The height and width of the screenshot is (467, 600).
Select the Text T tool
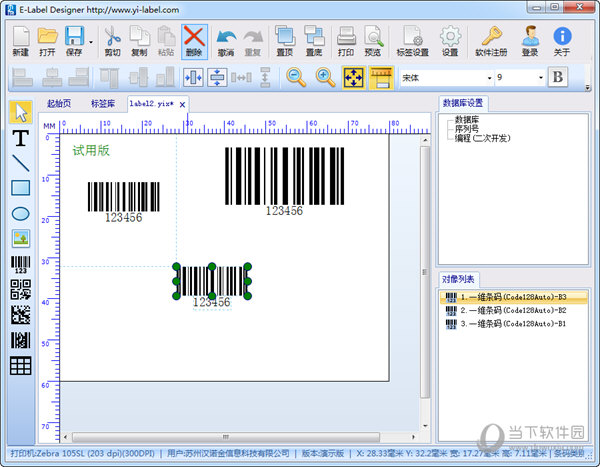point(21,138)
